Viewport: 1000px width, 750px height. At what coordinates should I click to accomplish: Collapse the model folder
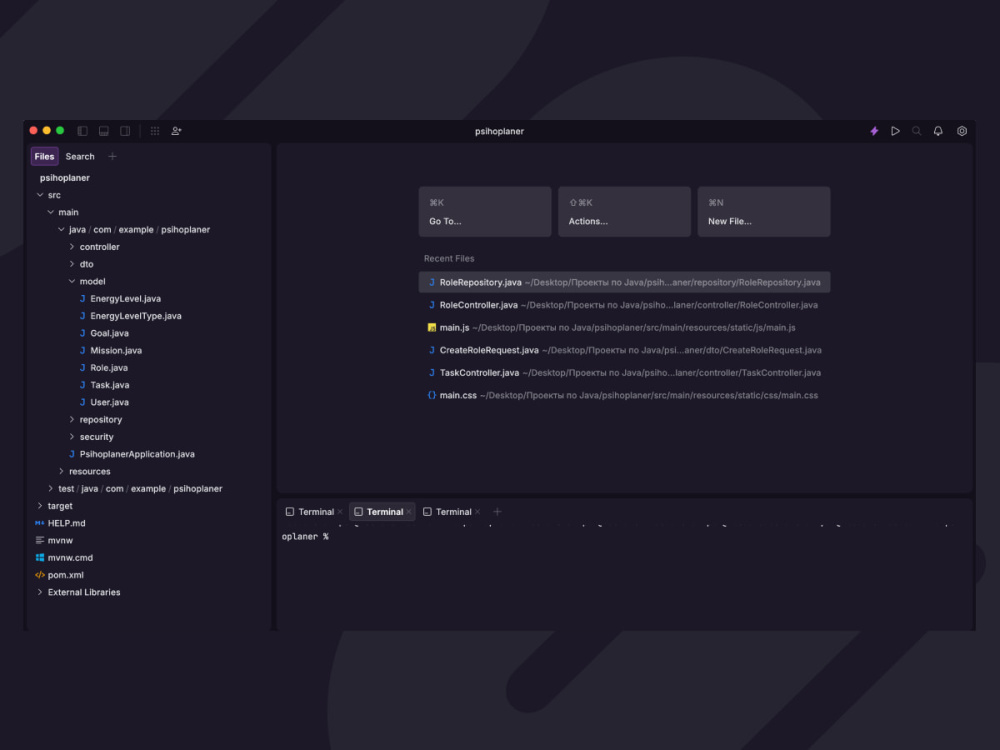(72, 281)
